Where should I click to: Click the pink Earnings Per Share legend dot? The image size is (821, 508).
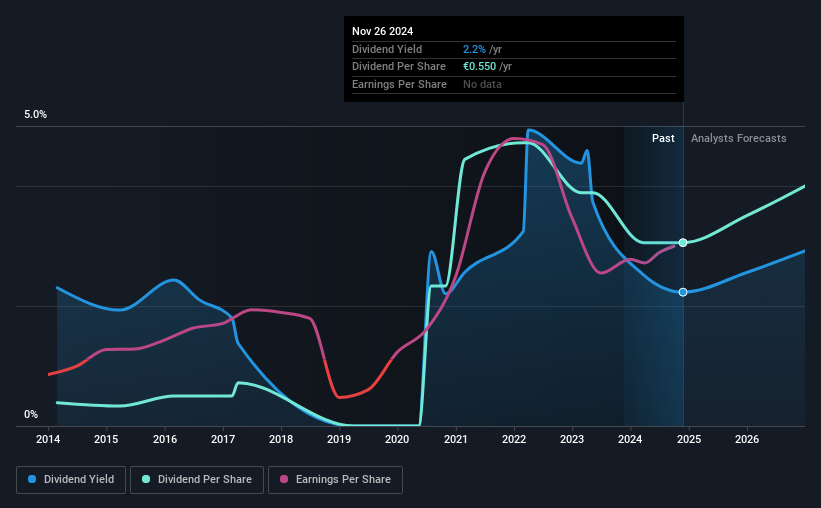click(284, 479)
